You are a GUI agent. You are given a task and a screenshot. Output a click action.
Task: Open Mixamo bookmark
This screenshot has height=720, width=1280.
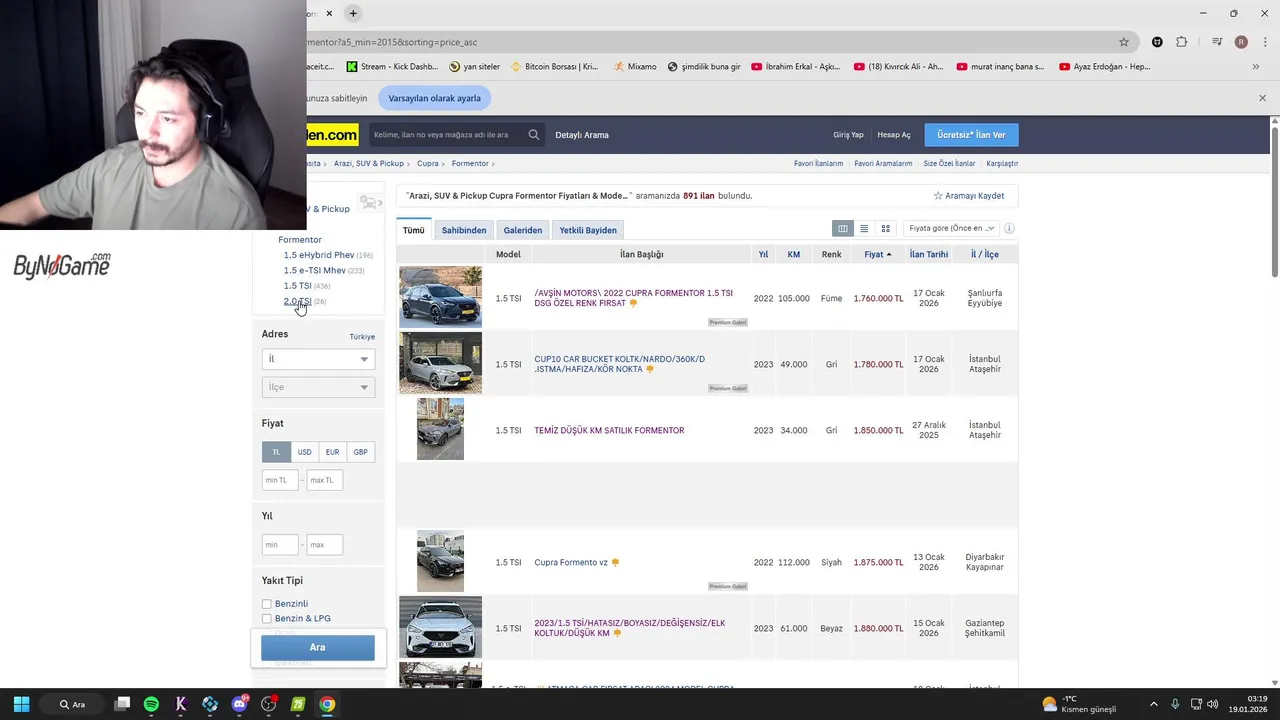tap(635, 67)
